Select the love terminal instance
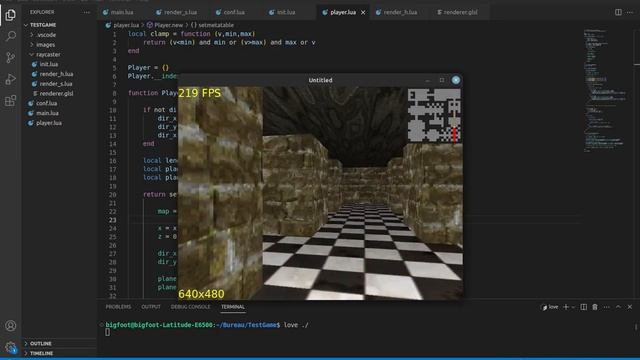Viewport: 640px width, 360px height. 549,307
